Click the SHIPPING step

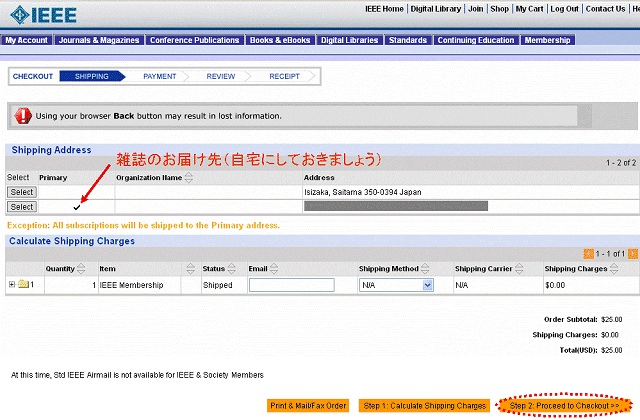pos(91,76)
